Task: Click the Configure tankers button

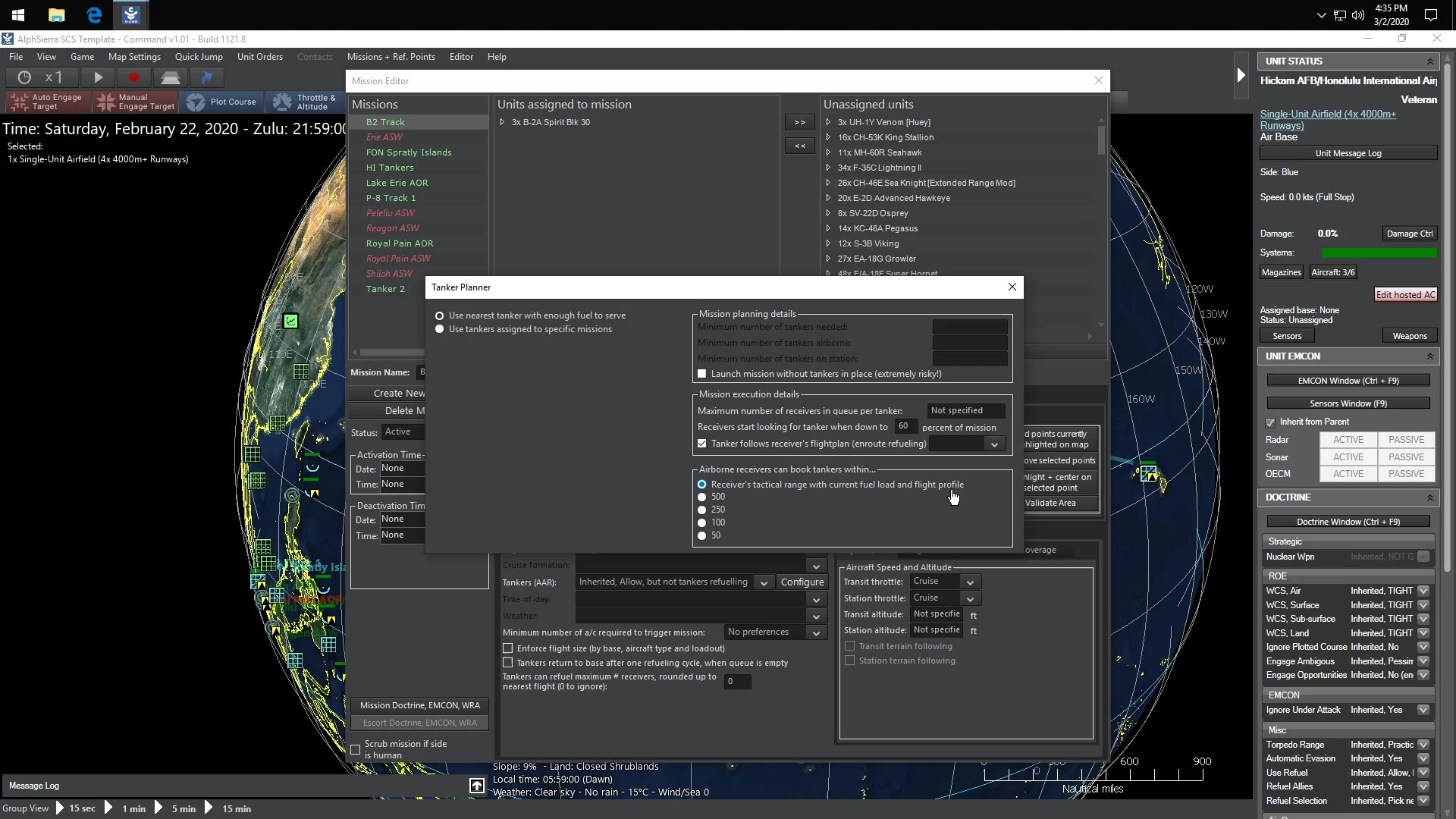Action: pyautogui.click(x=802, y=582)
